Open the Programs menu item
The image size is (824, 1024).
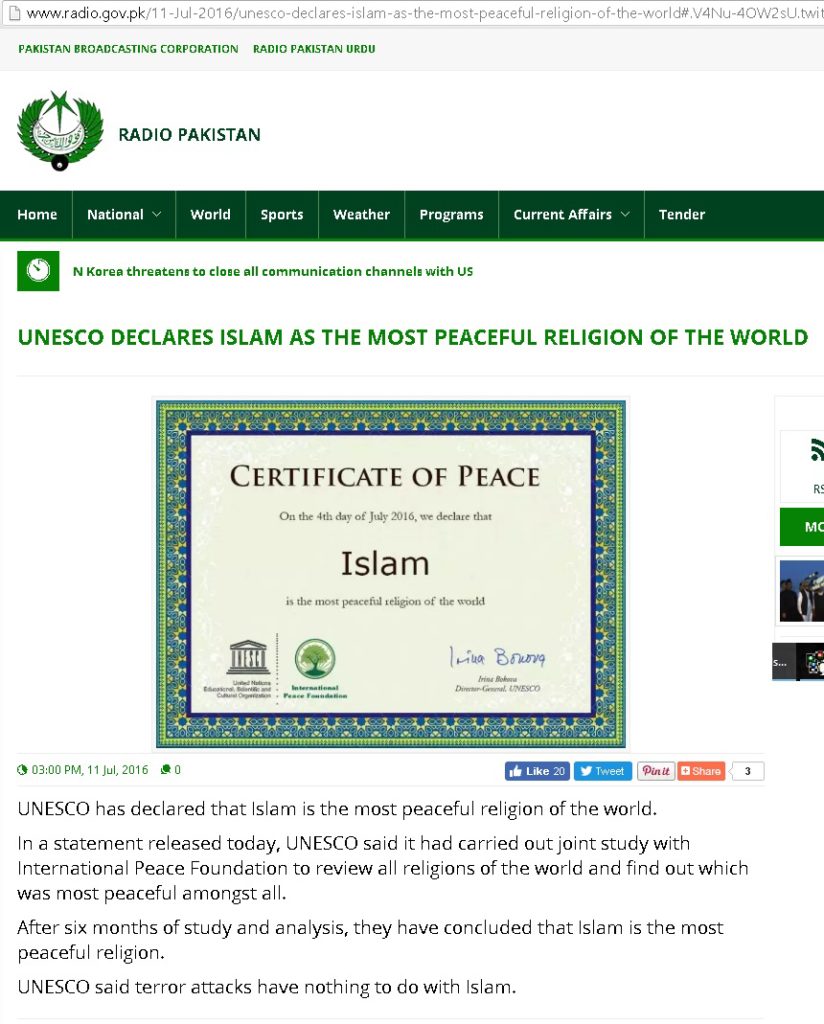tap(451, 214)
